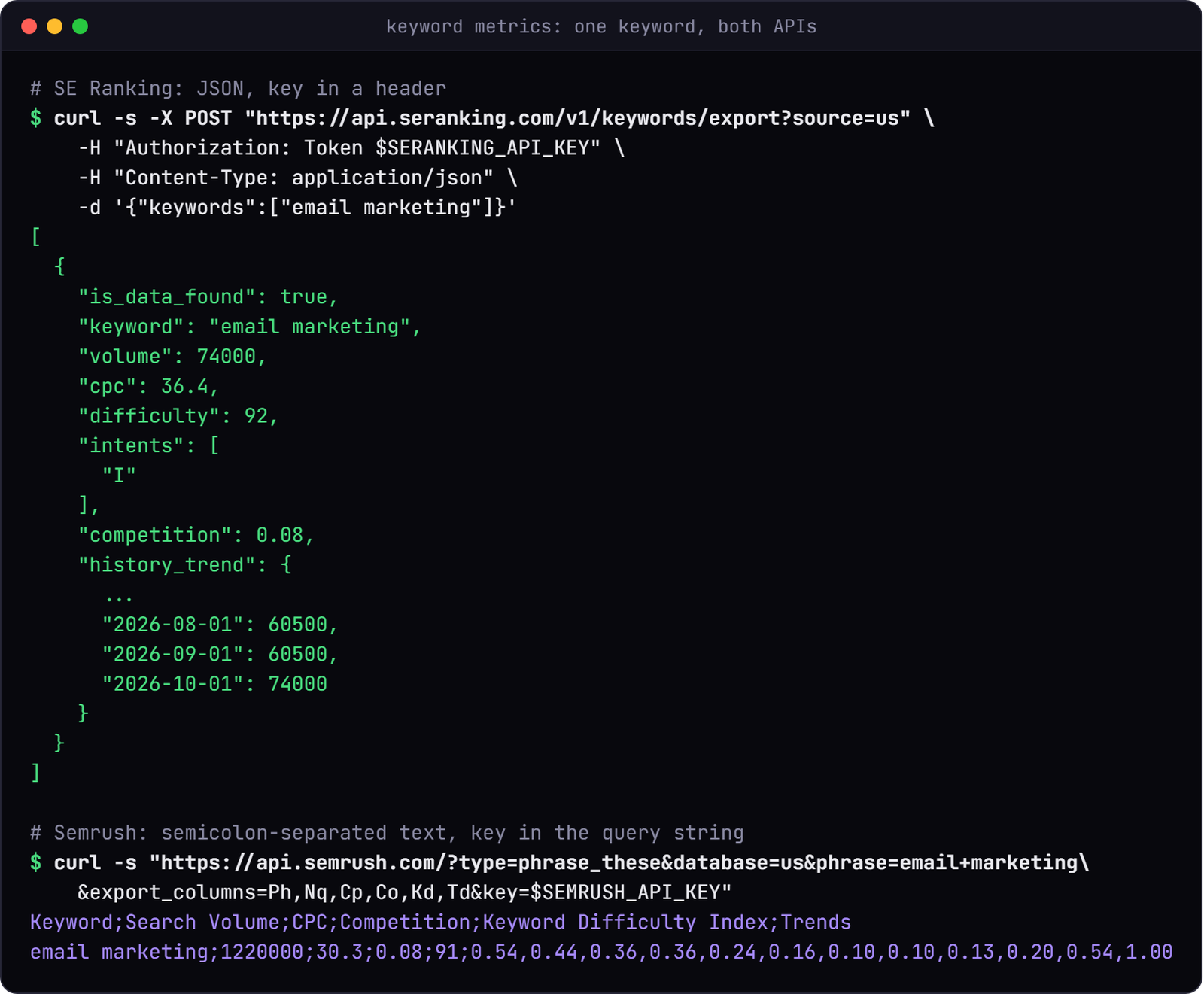Click the '&export_columns=Ph,Nq,Cp,Co,Kd,Td' line
The height and width of the screenshot is (994, 1204).
tap(405, 892)
